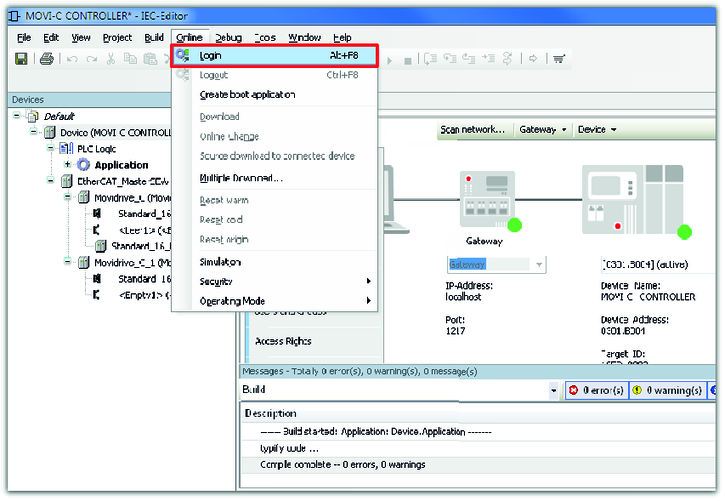Screen dimensions: 725x501
Task: Click the Print icon in the toolbar
Action: 46,60
